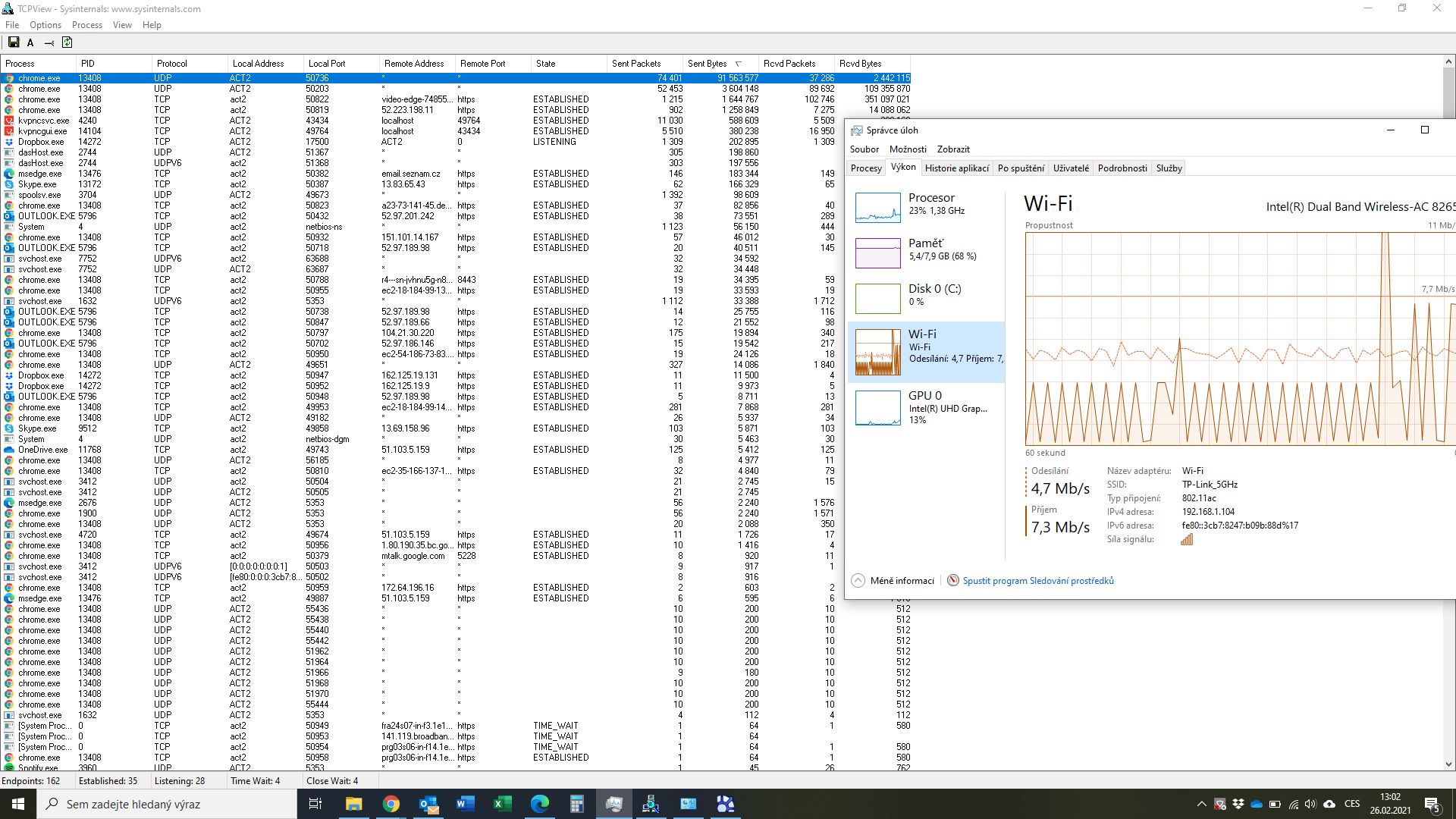Open Google Chrome from the taskbar
The width and height of the screenshot is (1456, 819).
click(x=391, y=804)
